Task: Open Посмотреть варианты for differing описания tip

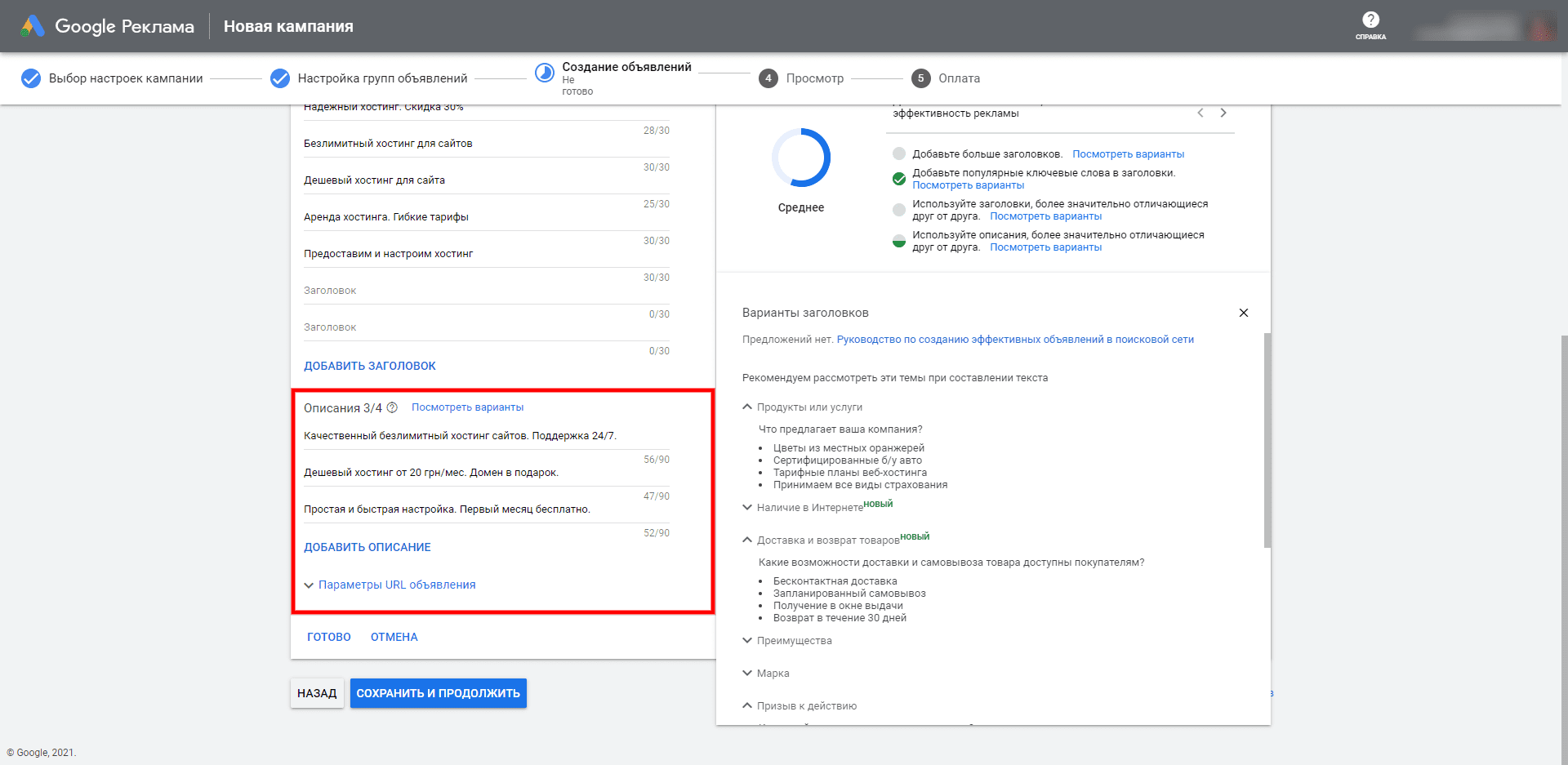Action: pyautogui.click(x=1045, y=247)
